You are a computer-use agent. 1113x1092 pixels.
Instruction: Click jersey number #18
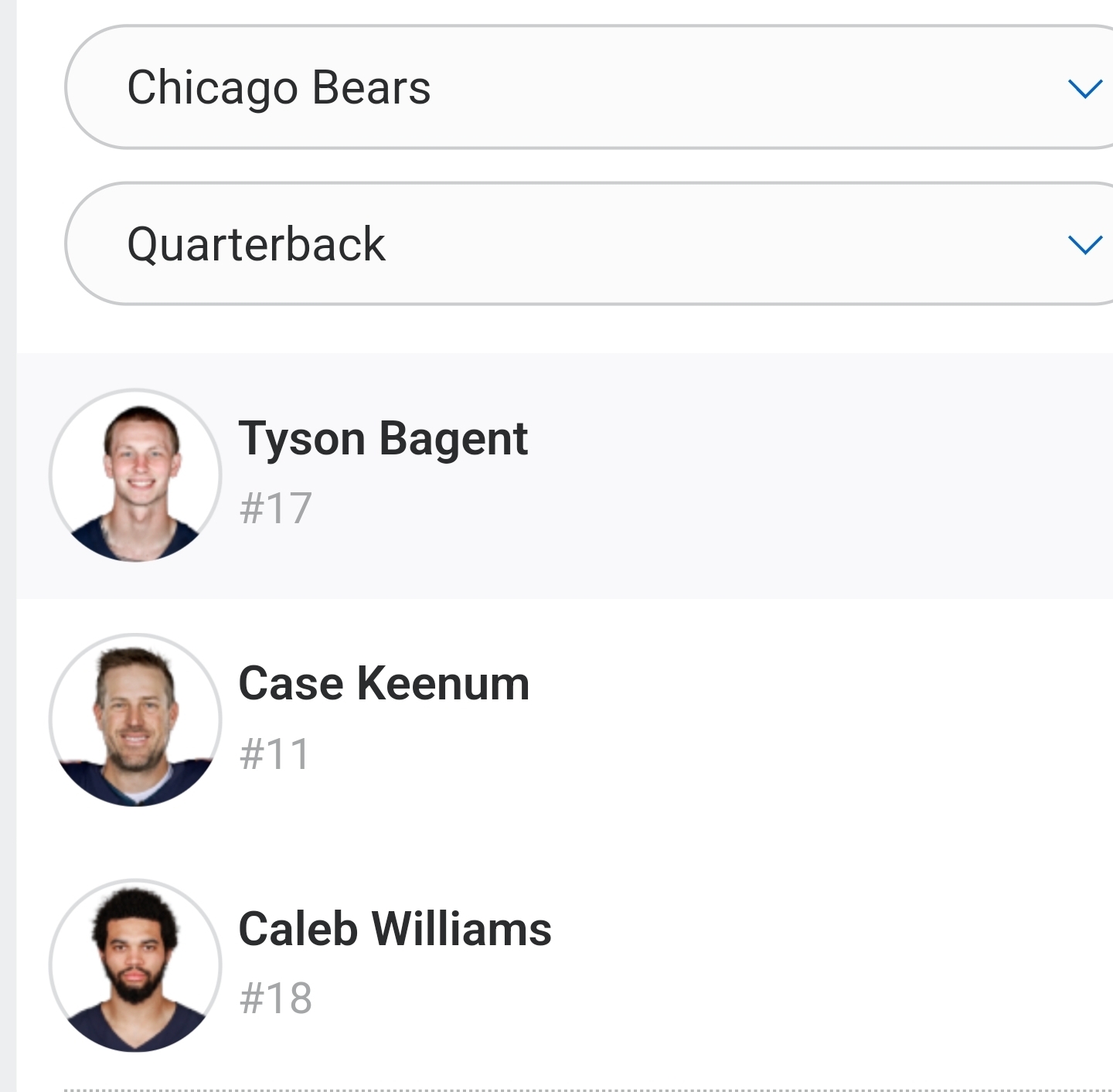[x=275, y=998]
